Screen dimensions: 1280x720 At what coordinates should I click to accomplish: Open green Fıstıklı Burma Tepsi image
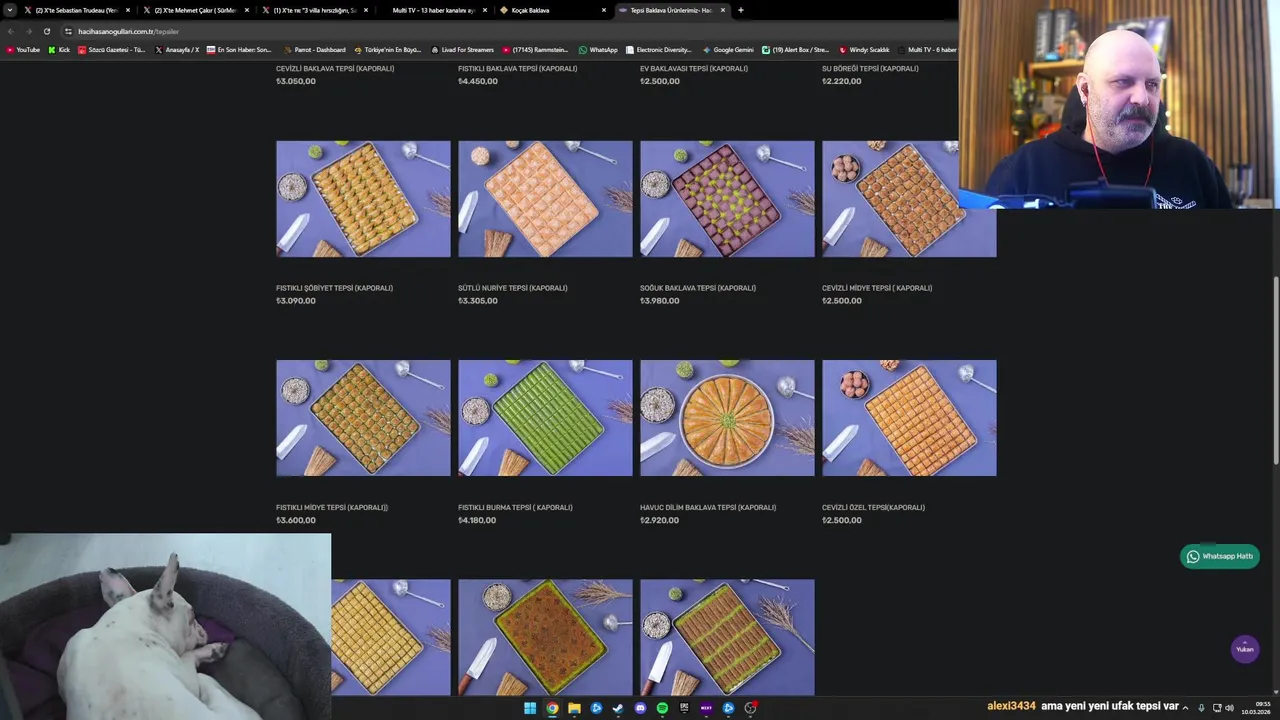pyautogui.click(x=545, y=418)
